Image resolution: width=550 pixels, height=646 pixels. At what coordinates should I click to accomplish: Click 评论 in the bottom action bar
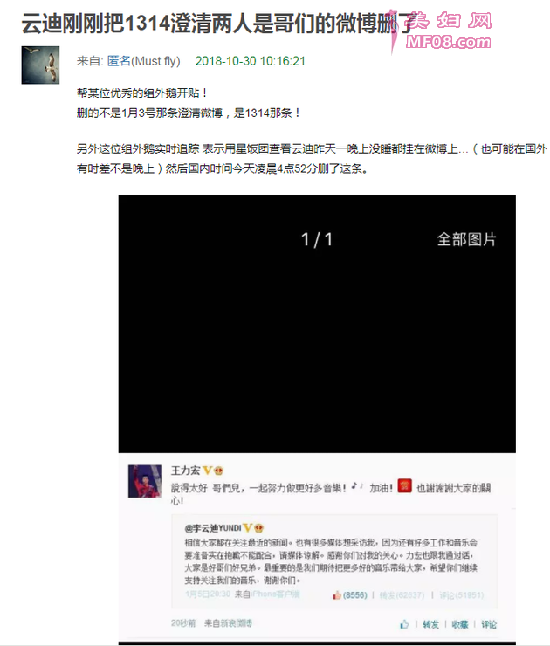coord(489,625)
